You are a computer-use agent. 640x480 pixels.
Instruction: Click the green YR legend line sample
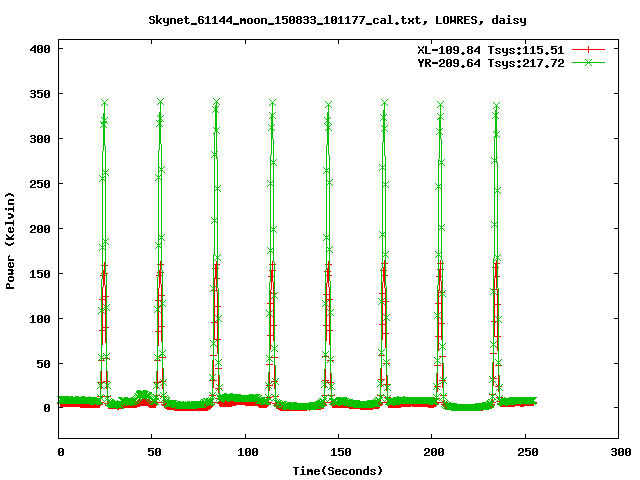tap(588, 62)
